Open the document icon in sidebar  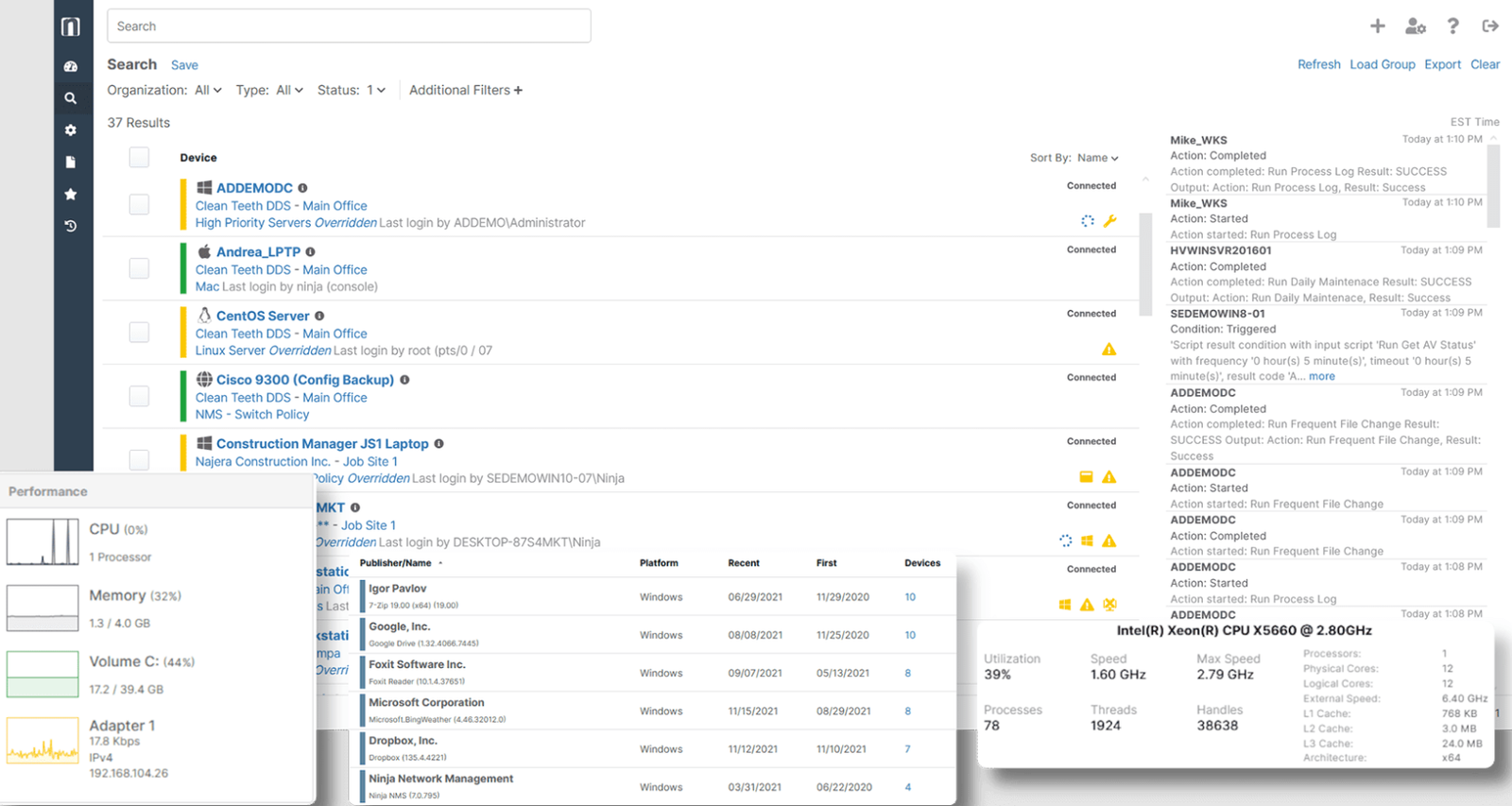(70, 163)
